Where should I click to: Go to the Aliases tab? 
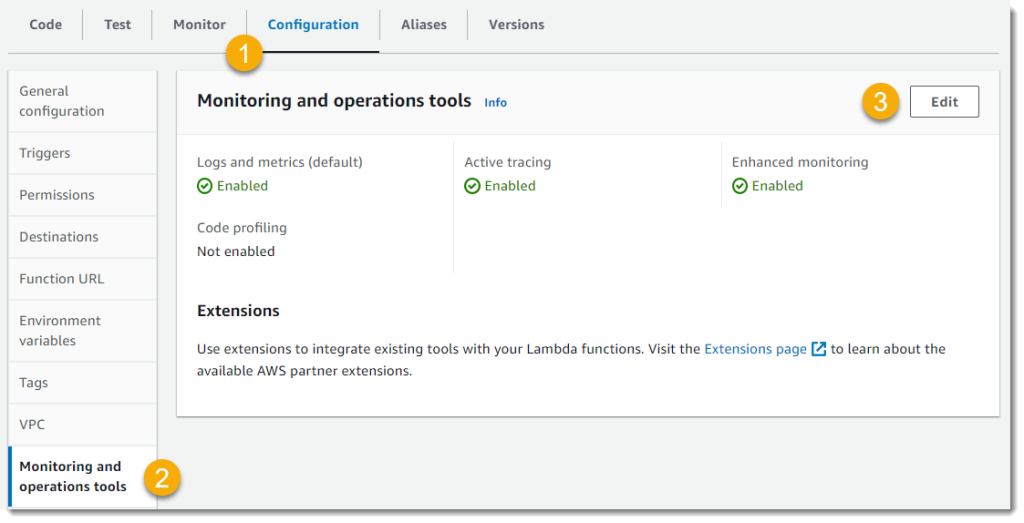423,25
